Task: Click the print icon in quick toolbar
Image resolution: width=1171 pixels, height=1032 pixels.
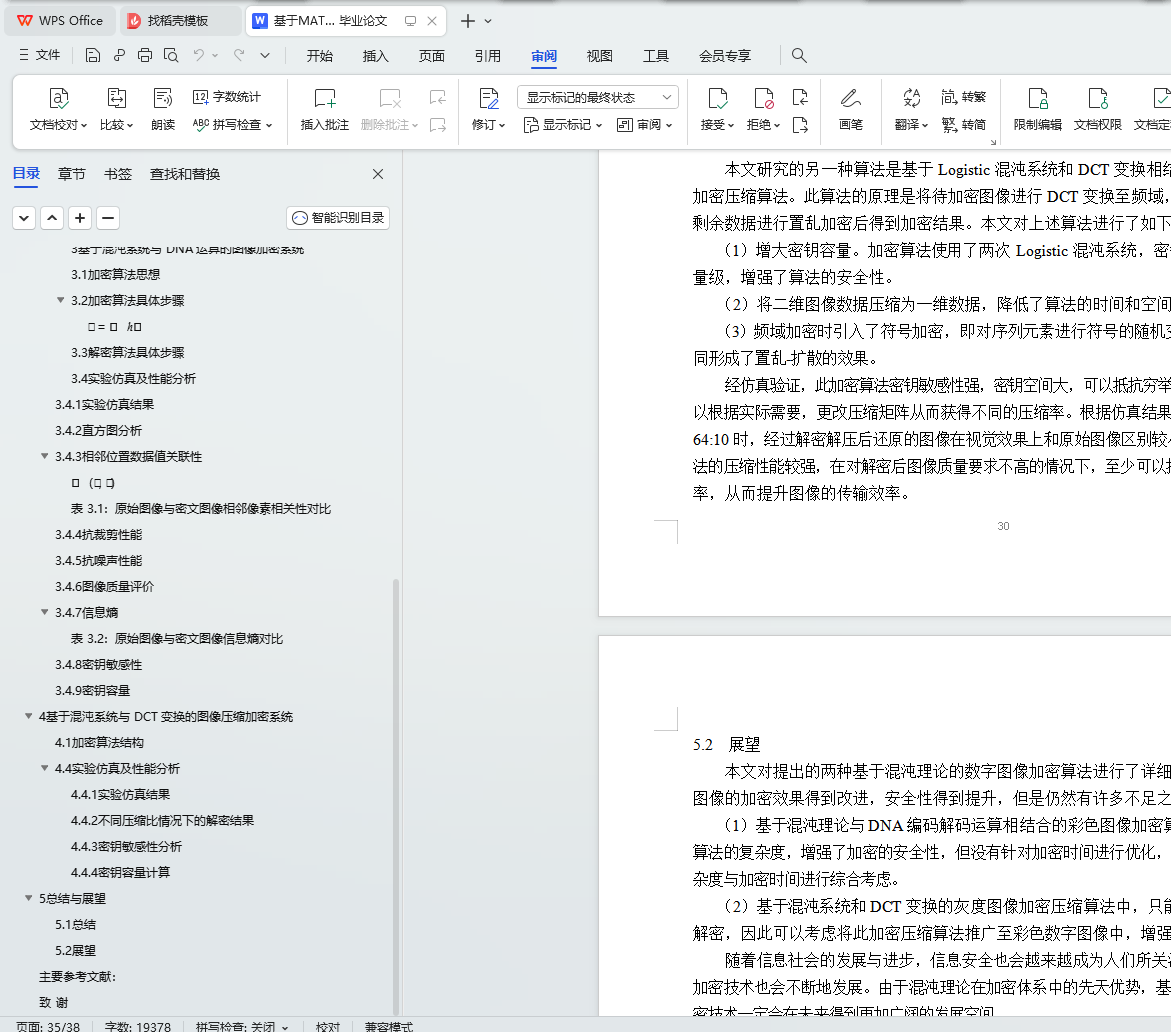Action: [x=145, y=55]
